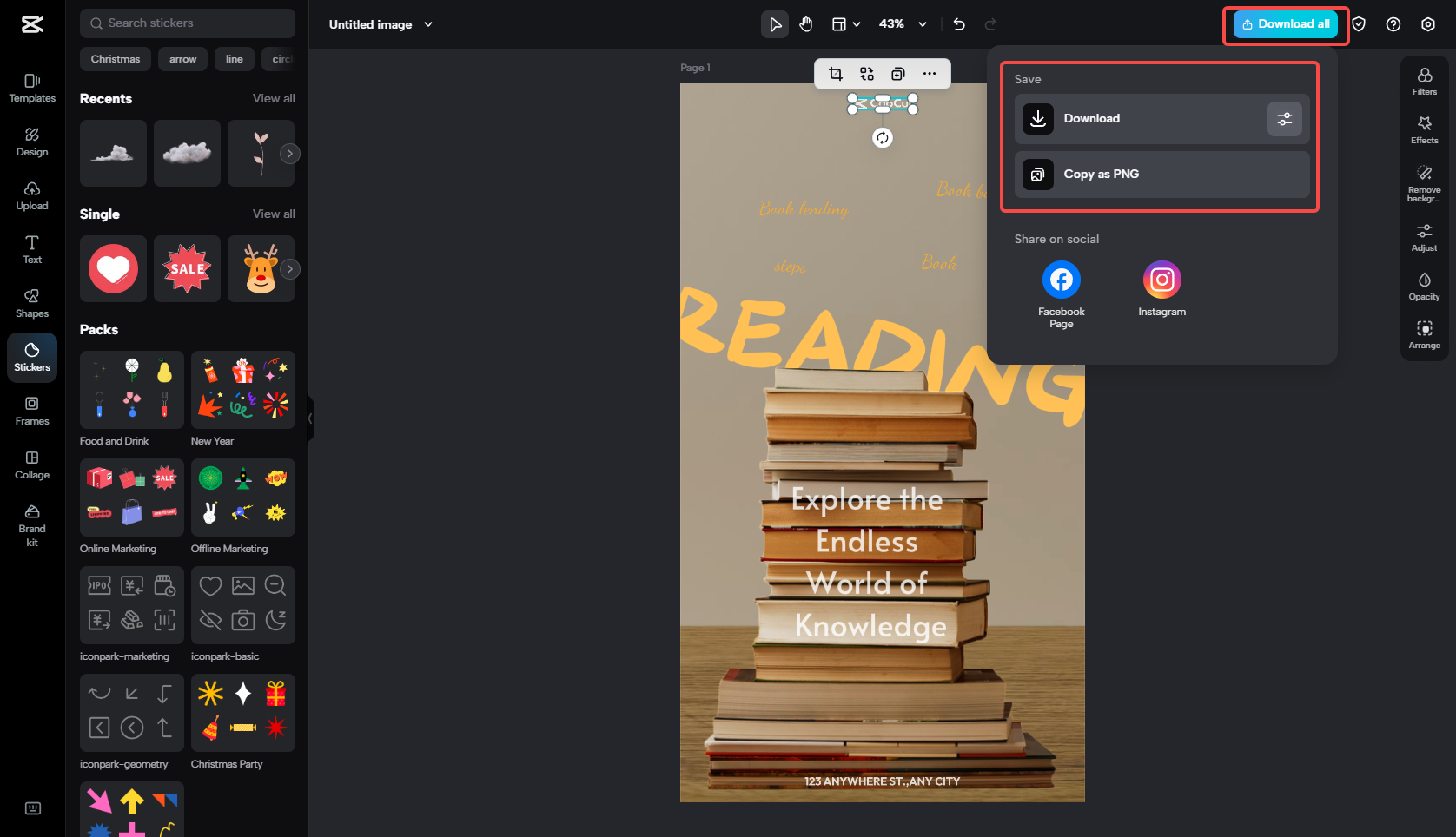Viewport: 1456px width, 837px height.
Task: Click View all next to Single stickers
Action: point(274,214)
